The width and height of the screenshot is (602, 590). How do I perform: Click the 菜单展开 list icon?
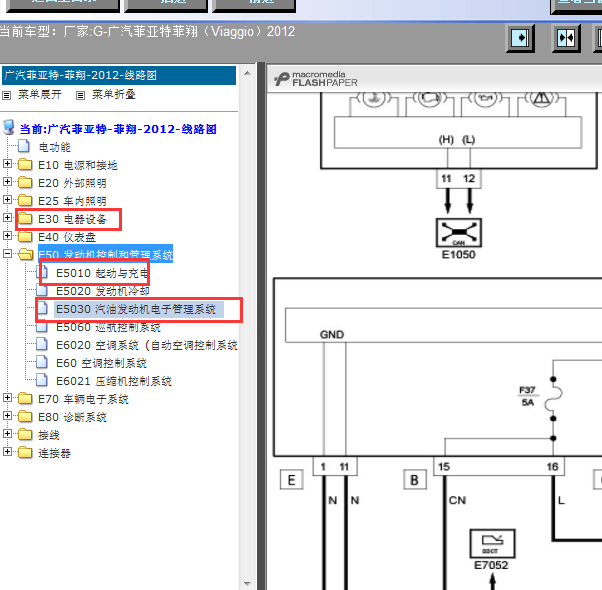7,95
